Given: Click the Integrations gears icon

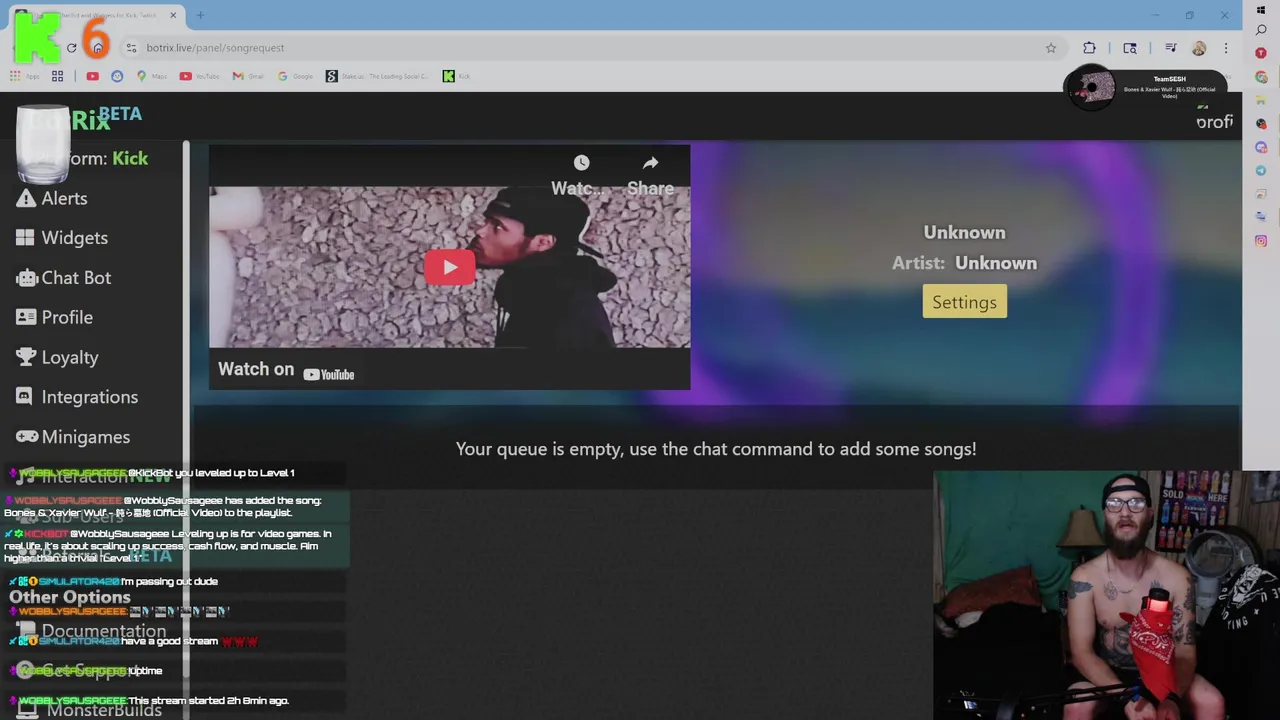Looking at the screenshot, I should click(26, 397).
